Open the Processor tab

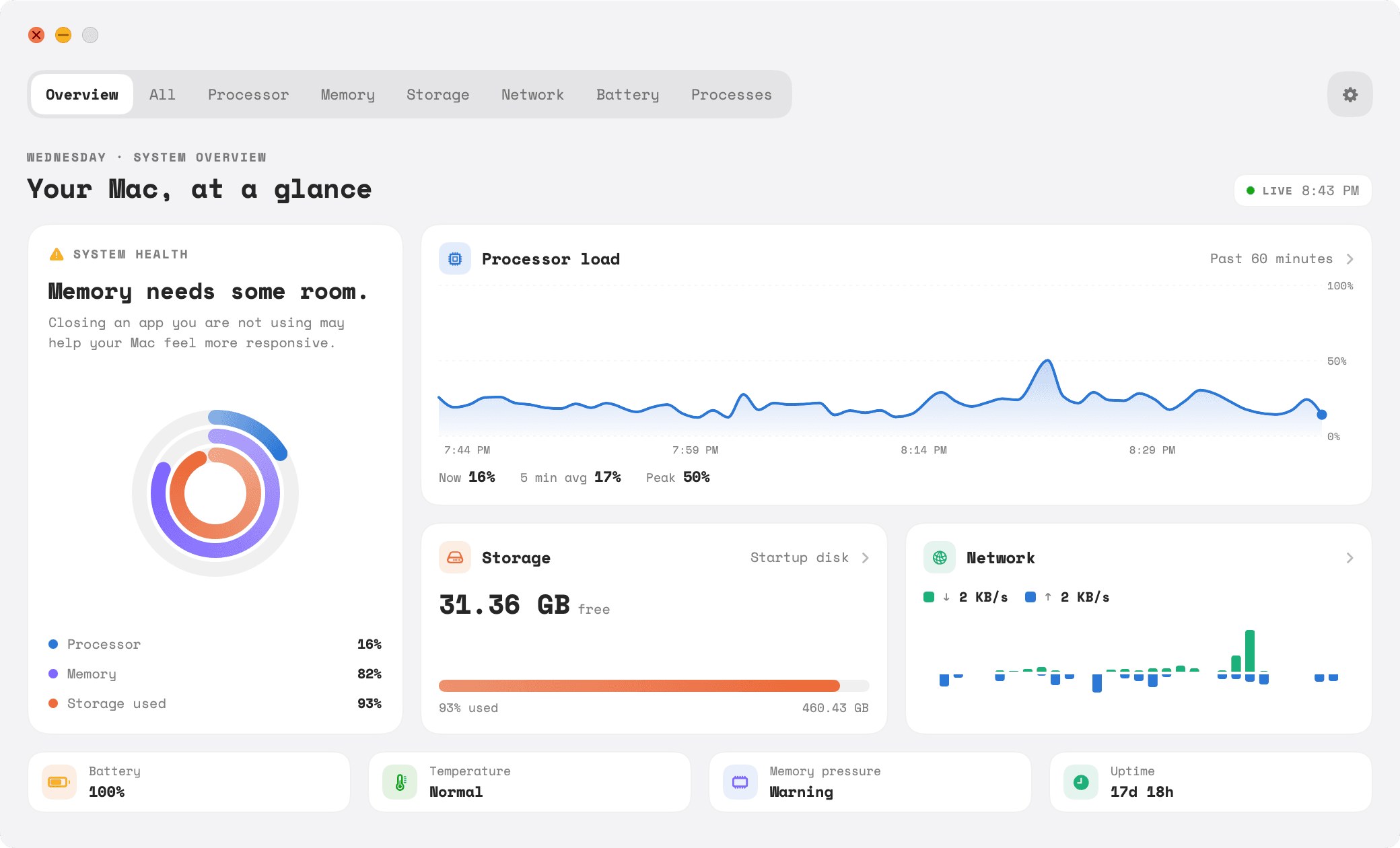pos(248,94)
